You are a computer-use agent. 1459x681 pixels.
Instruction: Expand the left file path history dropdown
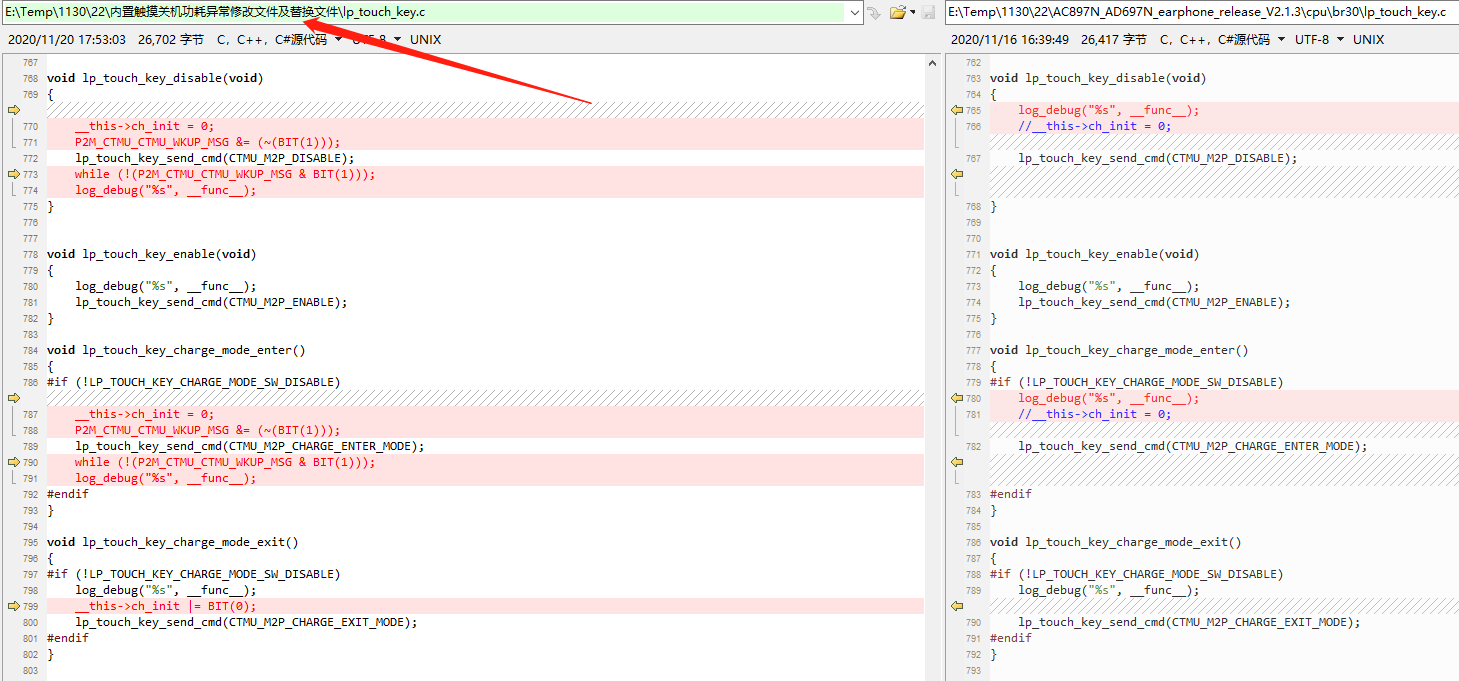[x=853, y=12]
